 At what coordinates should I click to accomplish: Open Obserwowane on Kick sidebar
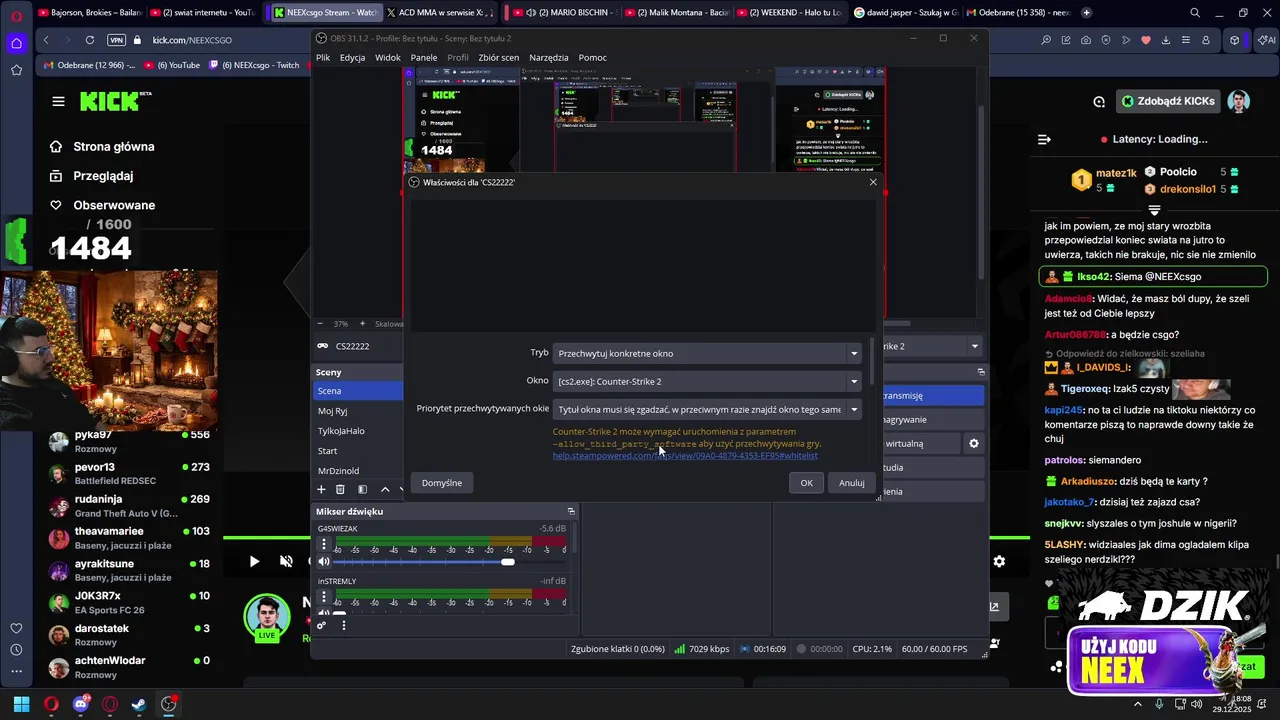(x=103, y=205)
